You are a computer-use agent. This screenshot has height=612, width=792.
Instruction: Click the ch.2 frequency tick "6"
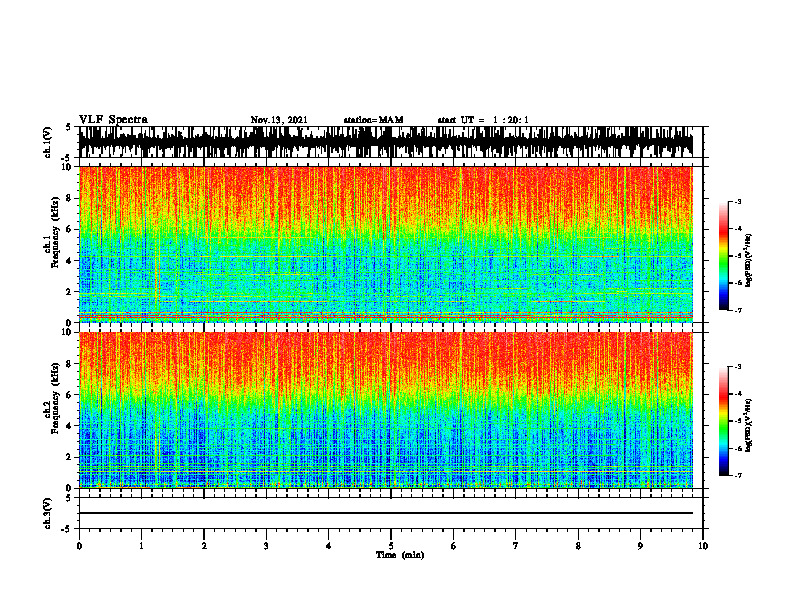point(69,395)
